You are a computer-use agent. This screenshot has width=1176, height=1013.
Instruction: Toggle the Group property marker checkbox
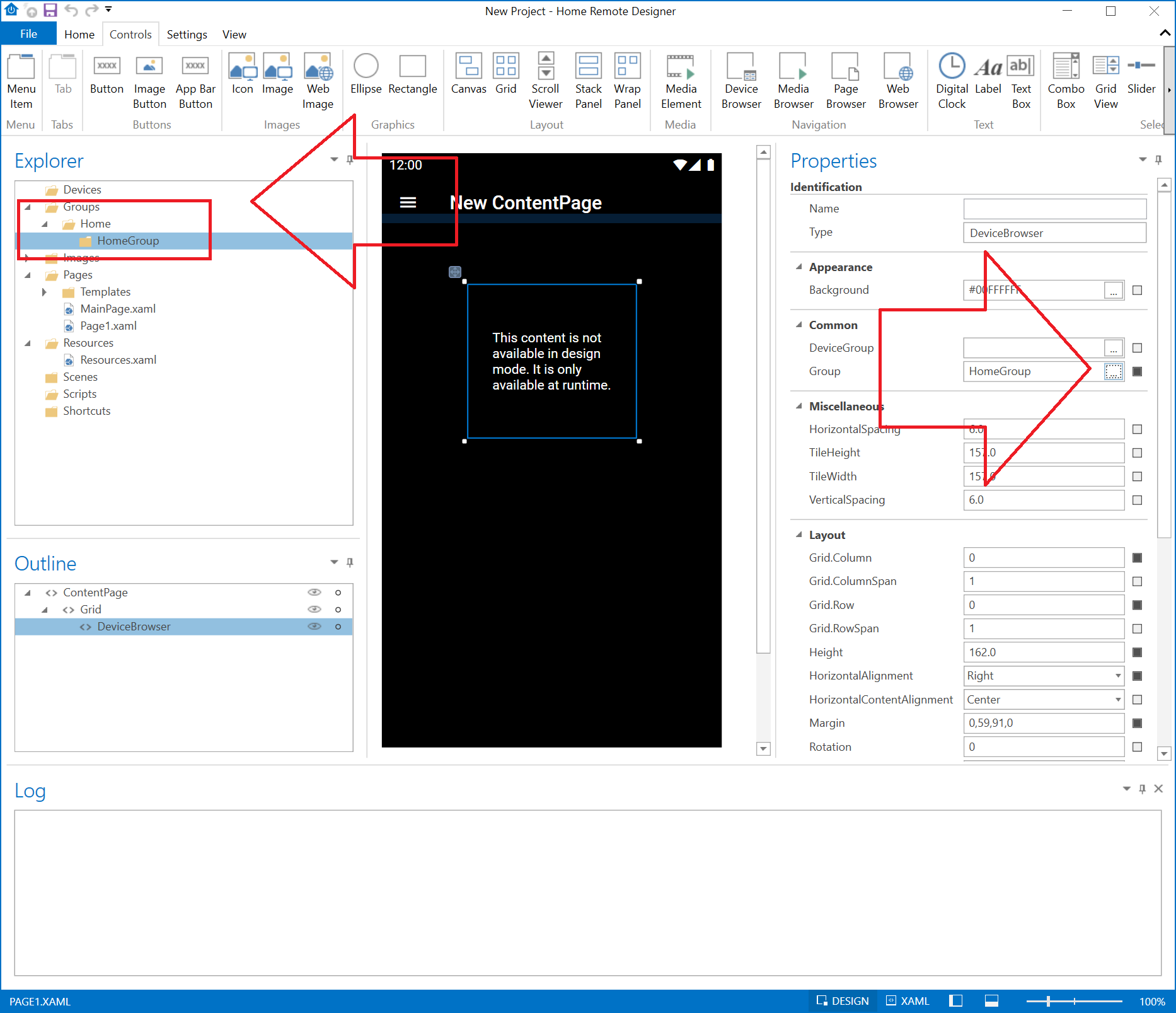point(1137,371)
